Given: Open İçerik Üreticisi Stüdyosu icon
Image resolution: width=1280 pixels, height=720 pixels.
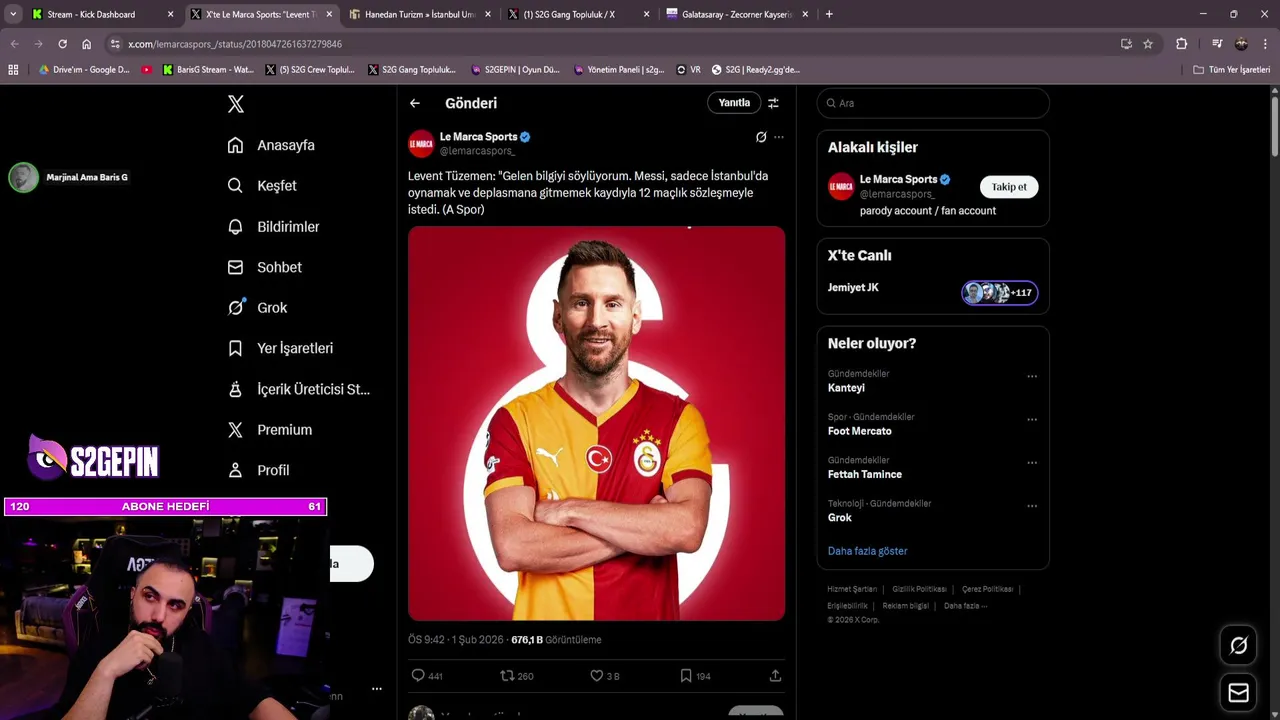Looking at the screenshot, I should point(235,389).
